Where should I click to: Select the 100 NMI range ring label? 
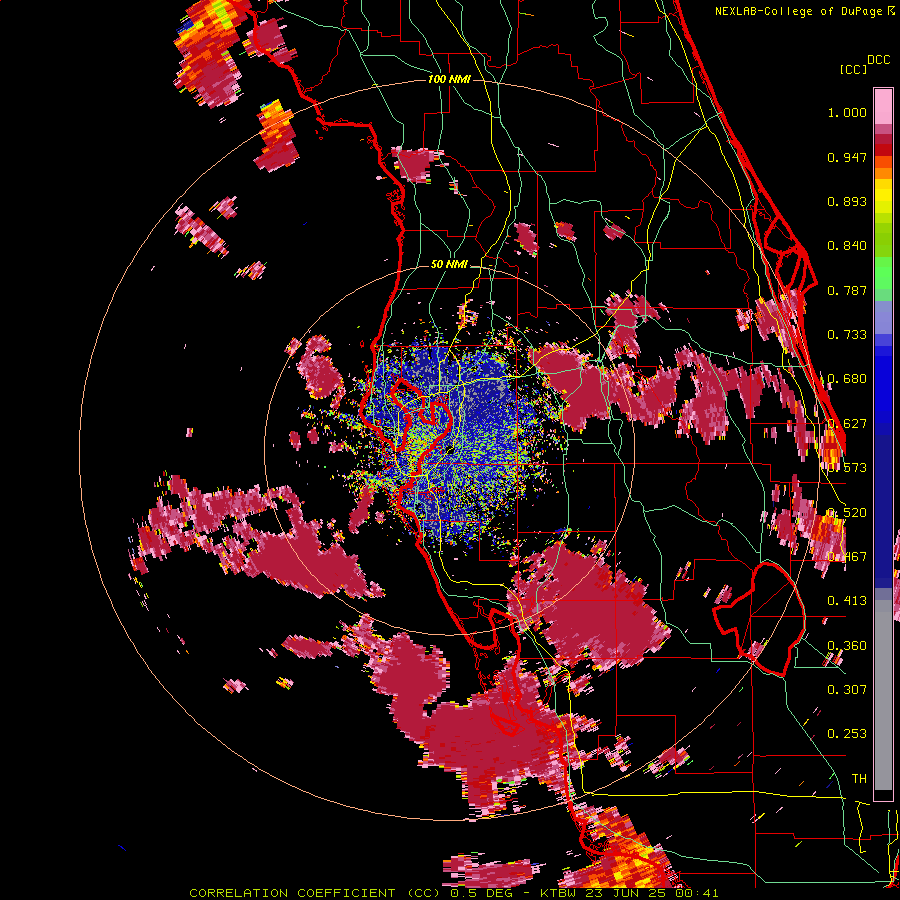click(x=449, y=79)
